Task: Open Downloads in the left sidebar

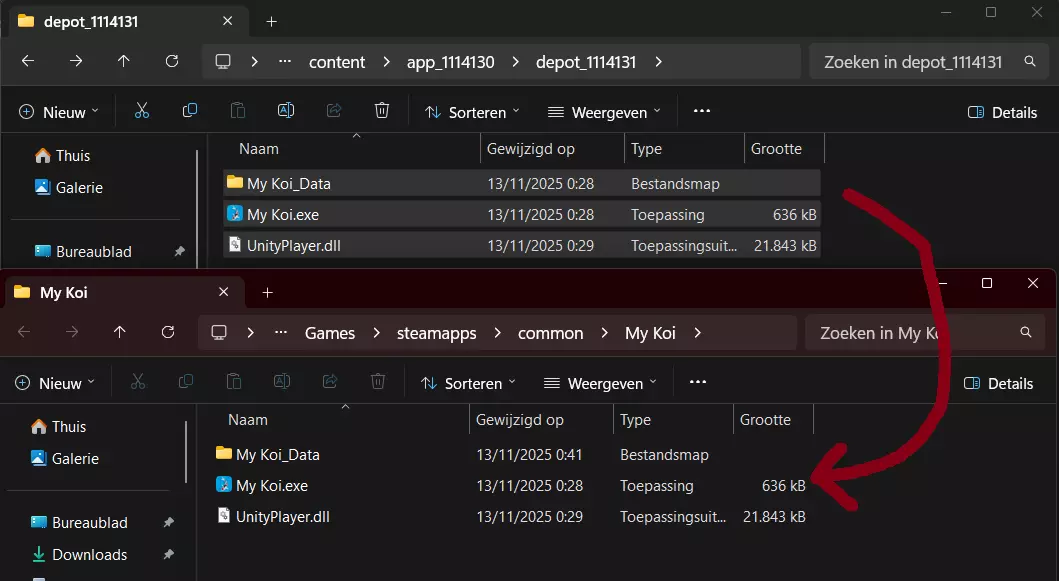Action: [89, 554]
